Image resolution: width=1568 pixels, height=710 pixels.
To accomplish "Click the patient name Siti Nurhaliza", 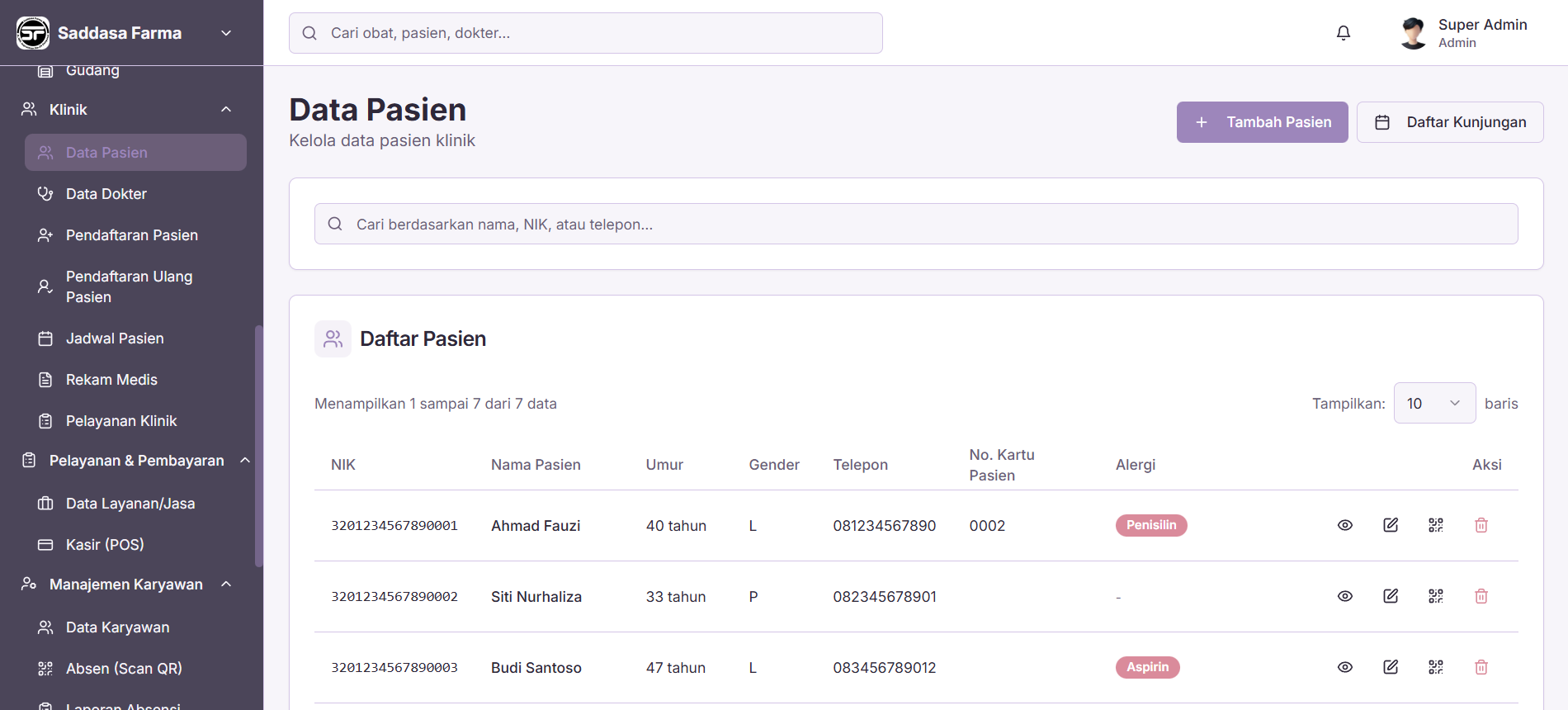I will (x=536, y=596).
